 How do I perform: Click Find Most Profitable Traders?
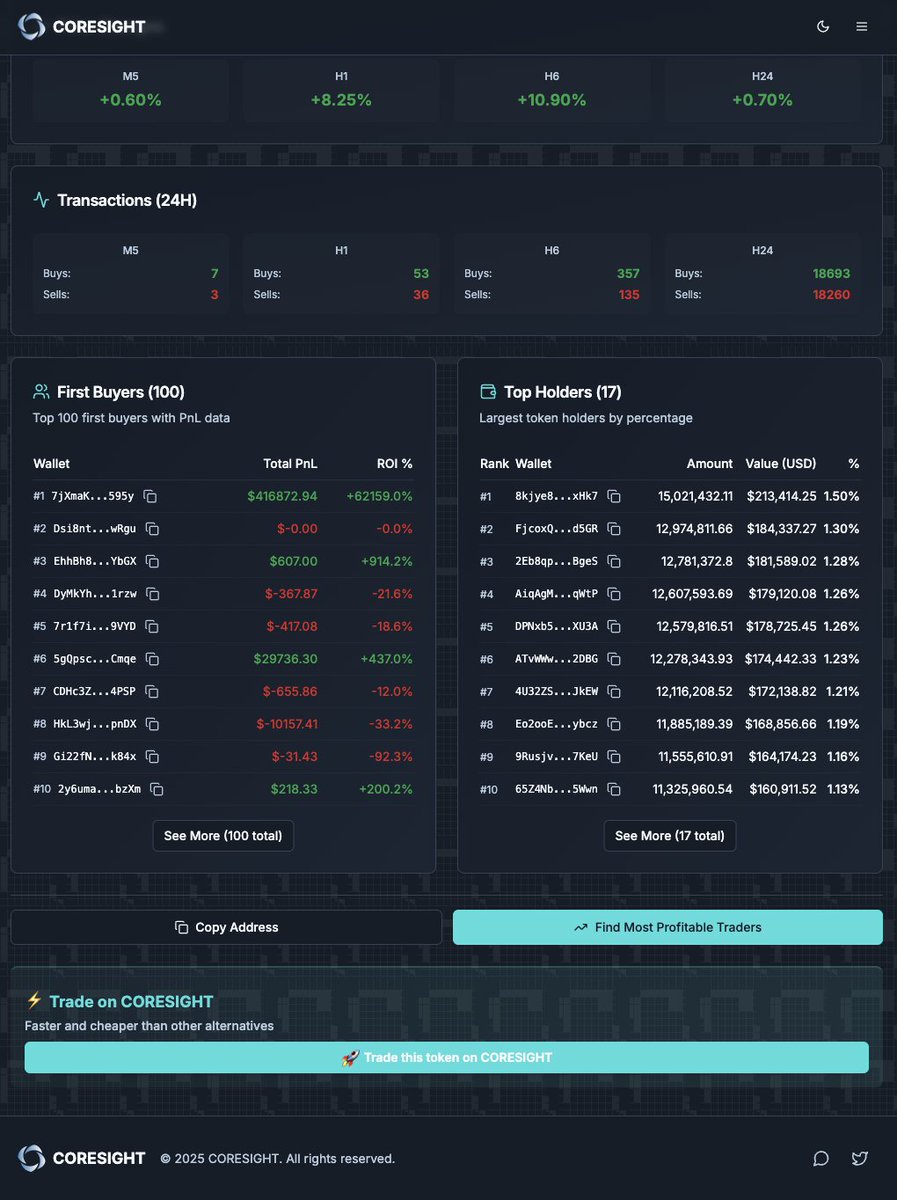[x=667, y=927]
